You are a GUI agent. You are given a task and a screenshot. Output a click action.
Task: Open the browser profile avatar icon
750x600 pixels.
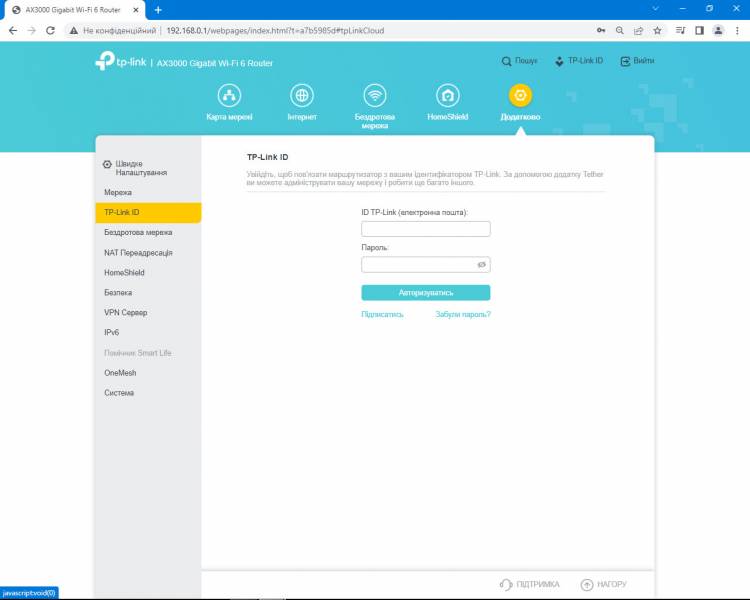coord(718,31)
